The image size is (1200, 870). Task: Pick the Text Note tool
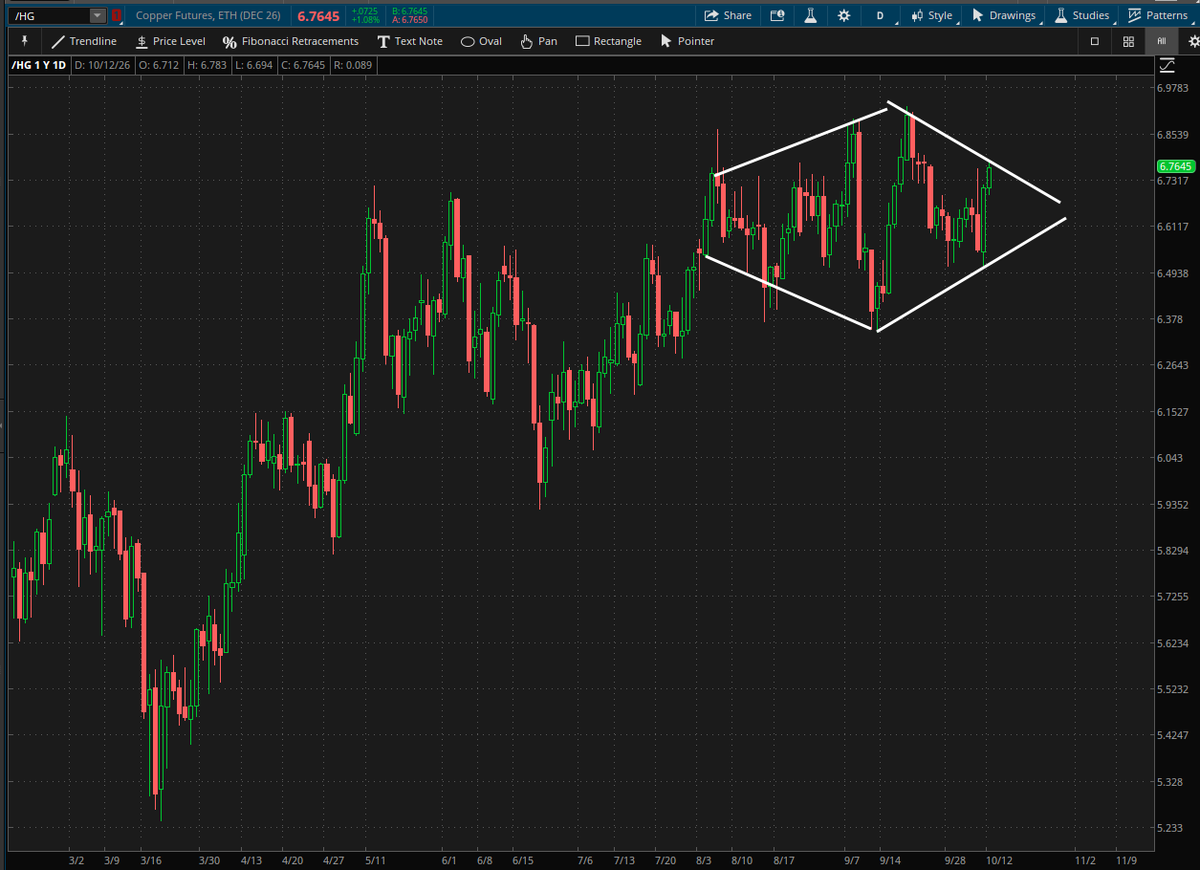(x=409, y=41)
